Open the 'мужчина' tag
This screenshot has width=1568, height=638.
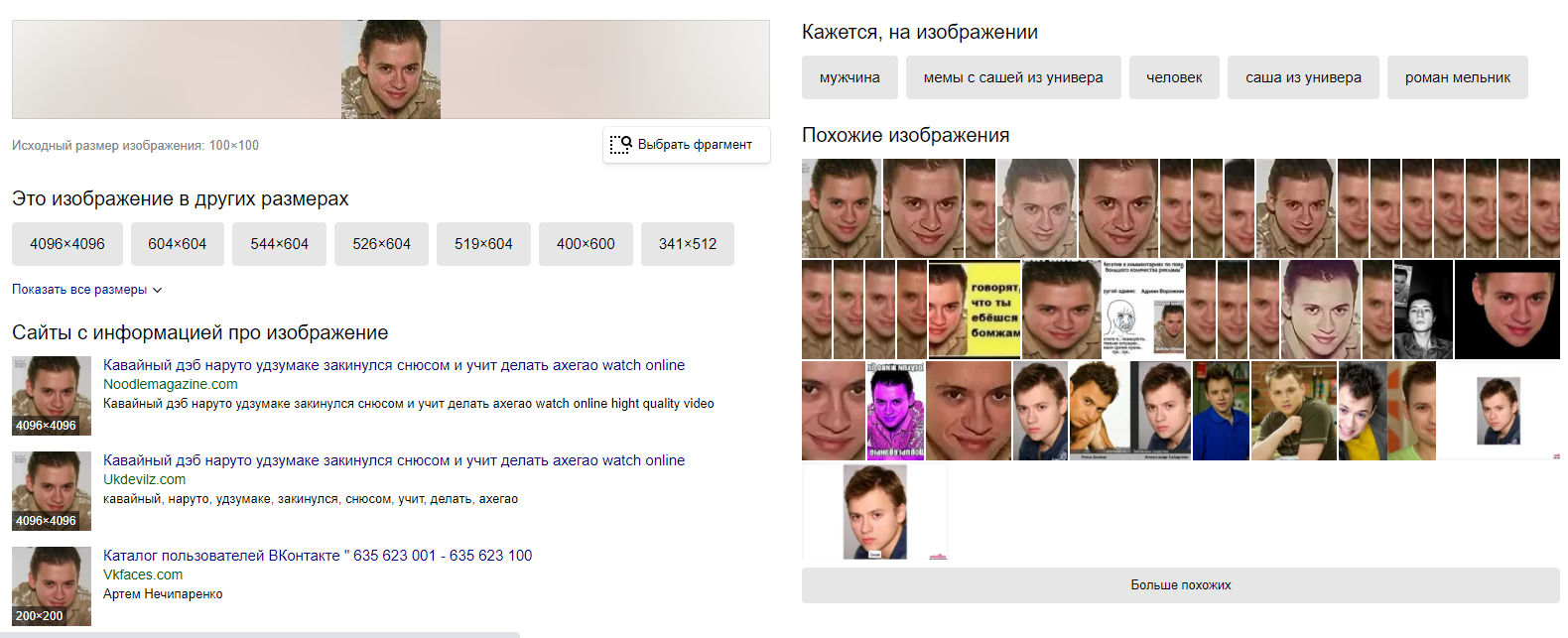click(x=849, y=77)
